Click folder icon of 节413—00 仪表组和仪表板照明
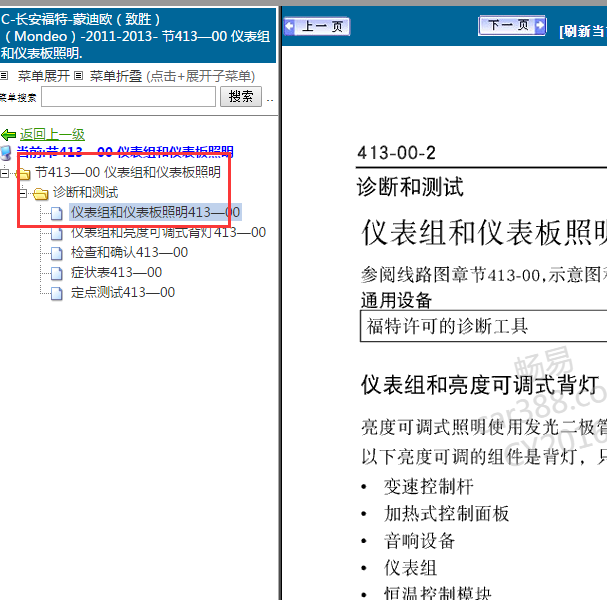Screen dimensions: 607x600 pos(23,173)
